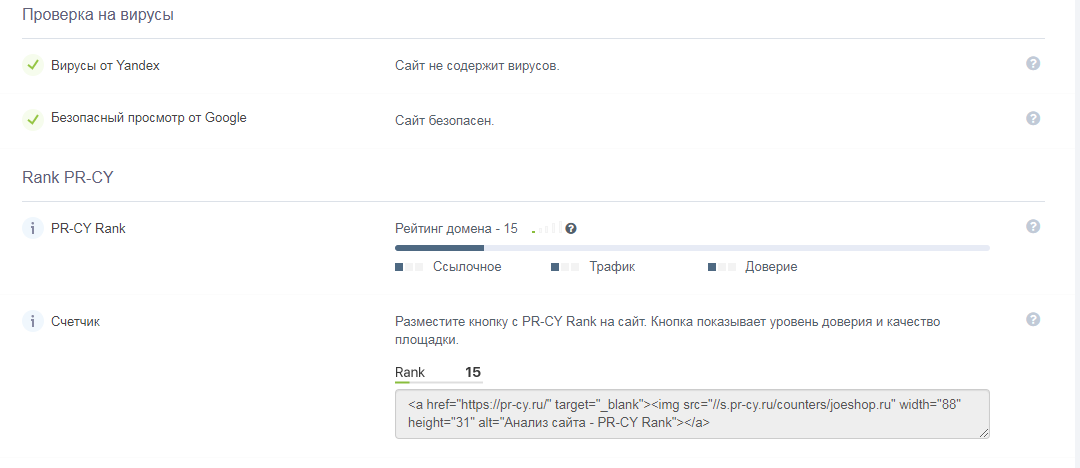The height and width of the screenshot is (468, 1080).
Task: Click info icon beside Счетчик
Action: pos(32,322)
